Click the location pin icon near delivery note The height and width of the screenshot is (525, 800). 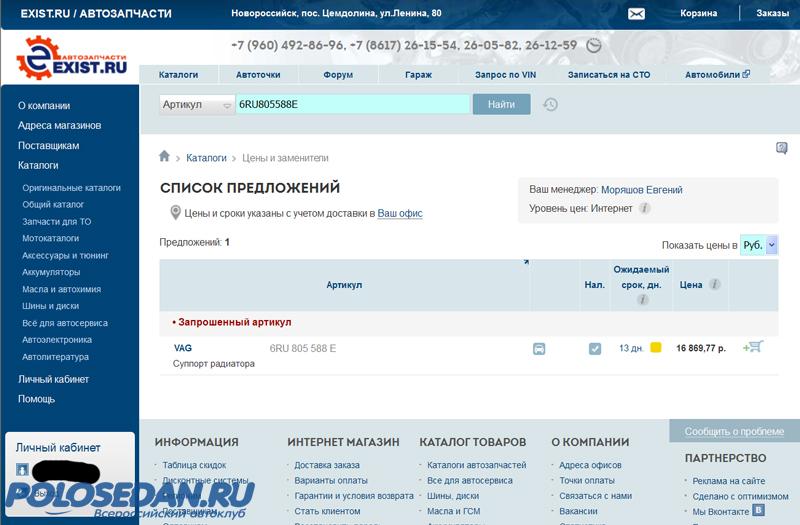pyautogui.click(x=175, y=213)
